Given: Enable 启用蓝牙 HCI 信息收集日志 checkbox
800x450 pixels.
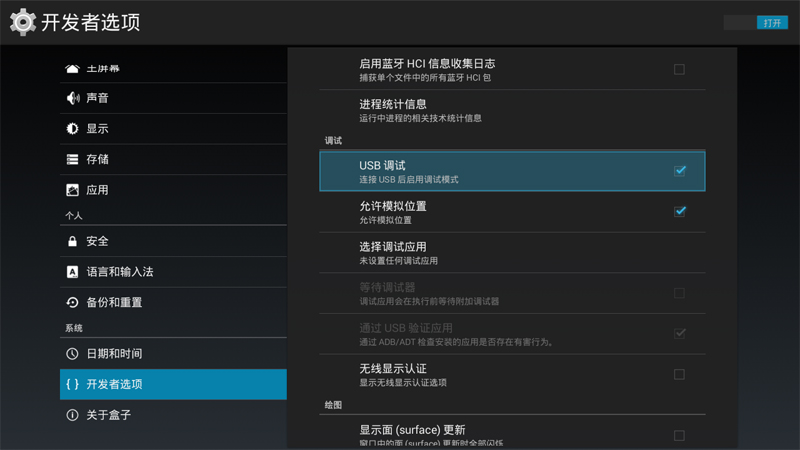Looking at the screenshot, I should click(679, 69).
